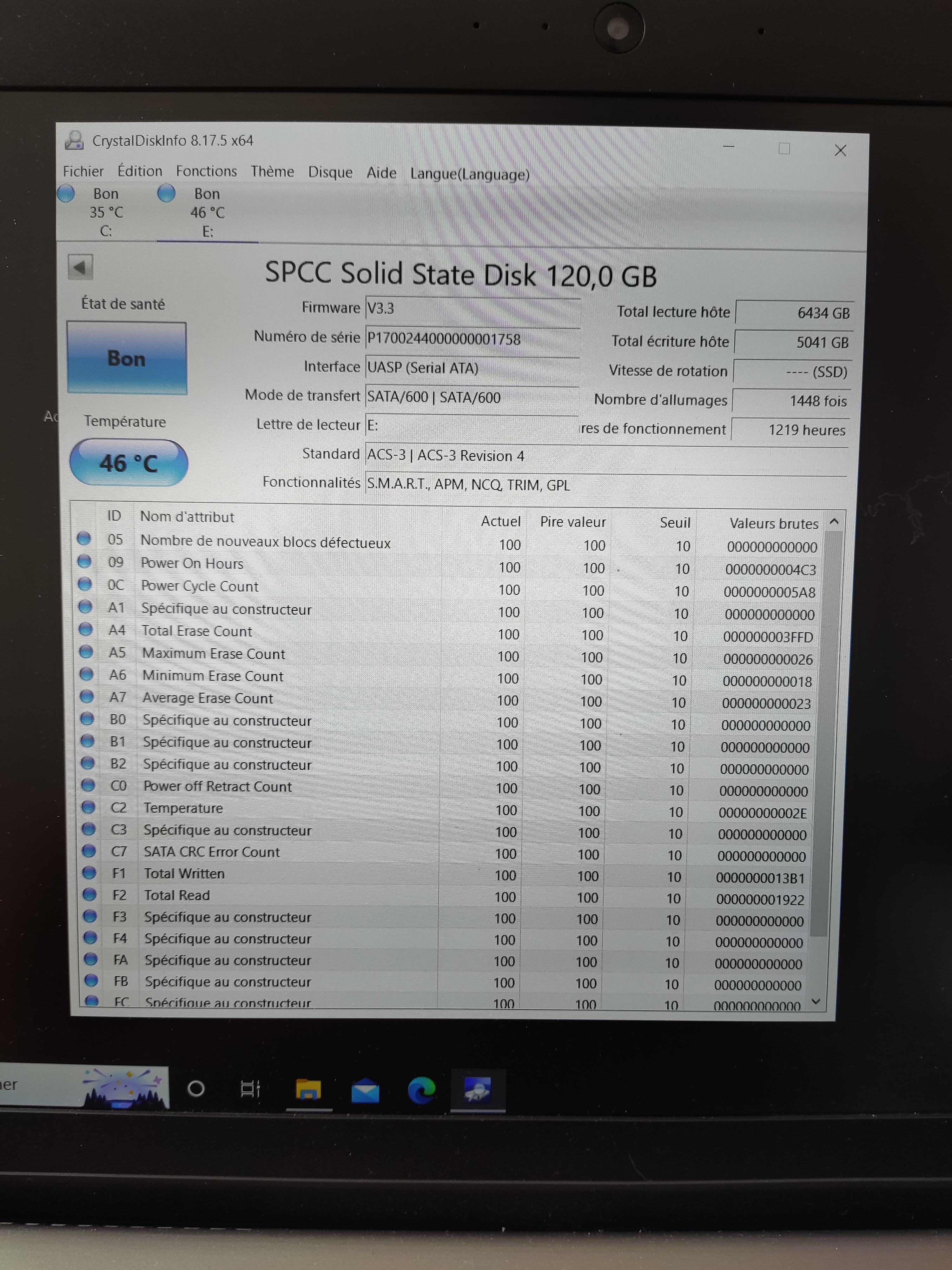952x1270 pixels.
Task: Click status circle of Total Read row
Action: point(89,894)
